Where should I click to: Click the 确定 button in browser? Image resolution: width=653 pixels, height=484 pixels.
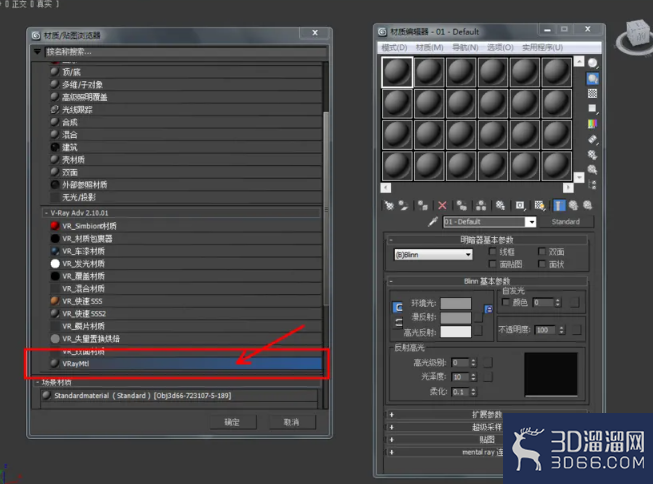(x=232, y=422)
